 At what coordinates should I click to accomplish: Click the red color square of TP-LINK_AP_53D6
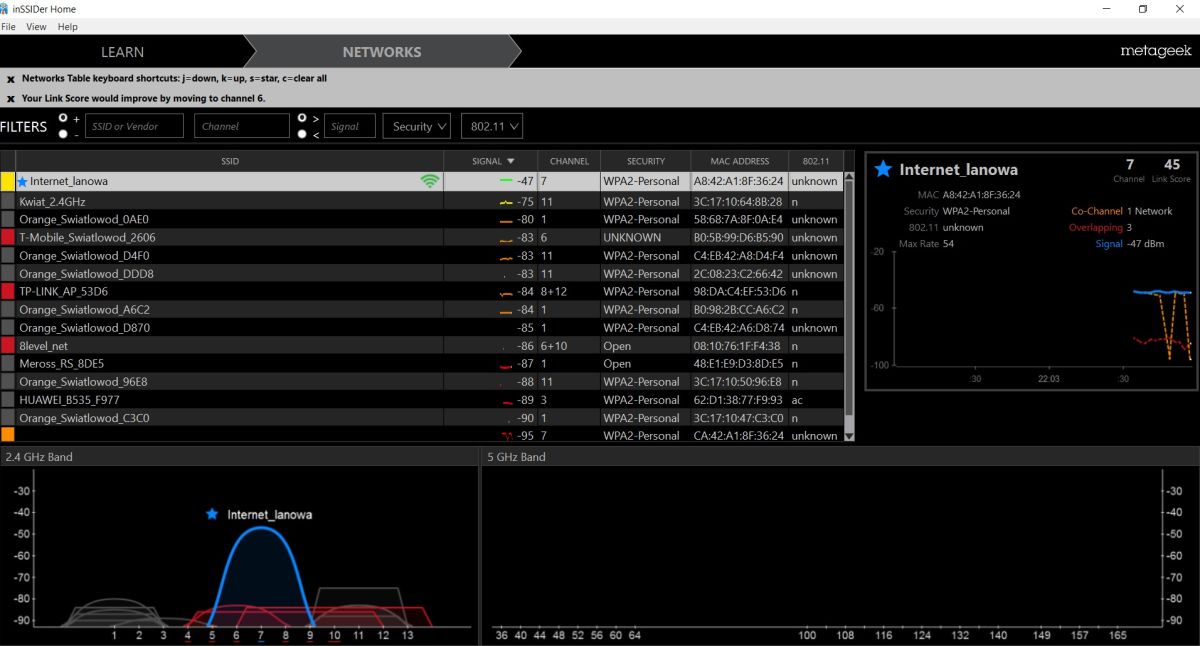(7, 291)
